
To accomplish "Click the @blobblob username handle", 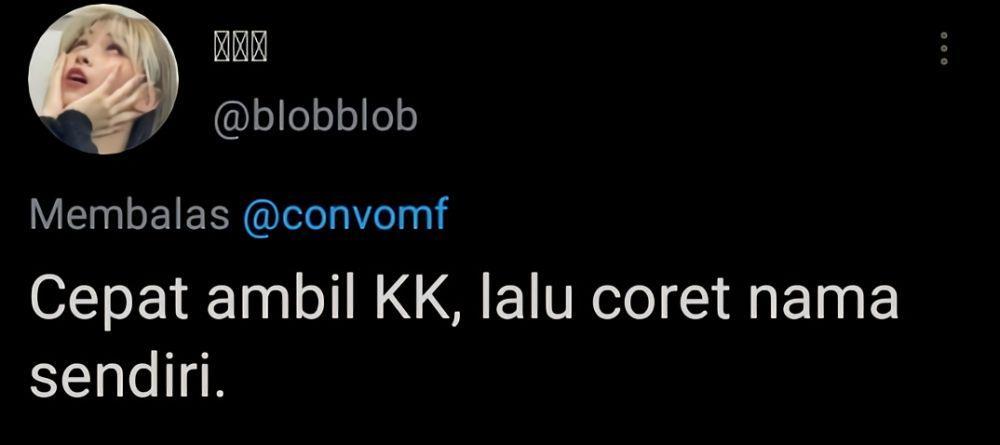I will pos(315,117).
